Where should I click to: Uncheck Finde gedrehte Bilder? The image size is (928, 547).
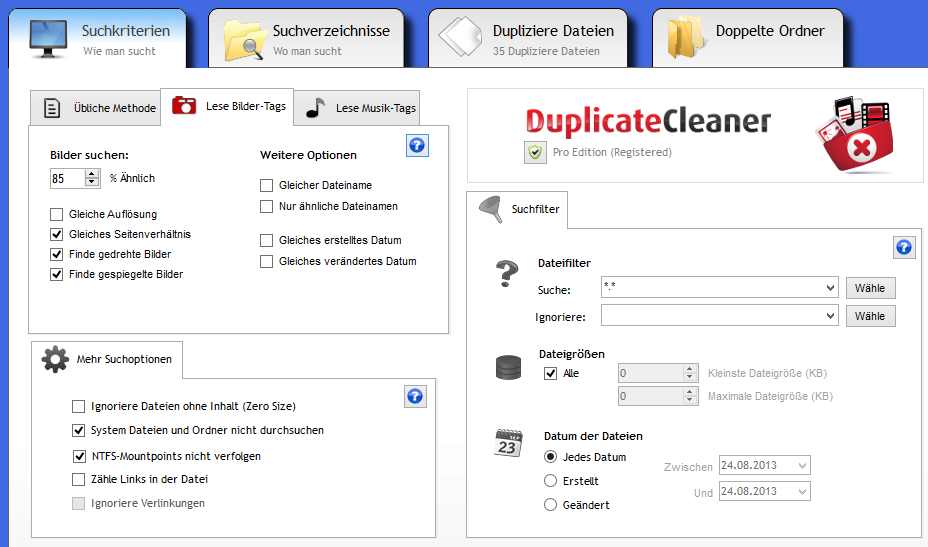pyautogui.click(x=57, y=254)
